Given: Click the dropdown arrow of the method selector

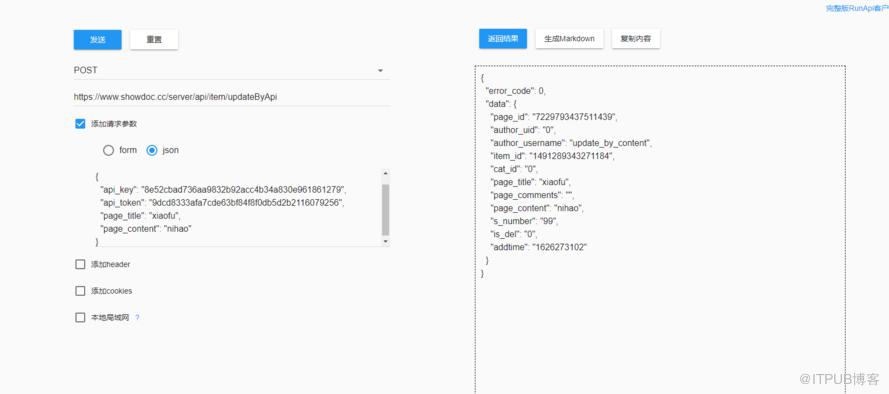Looking at the screenshot, I should [x=380, y=71].
